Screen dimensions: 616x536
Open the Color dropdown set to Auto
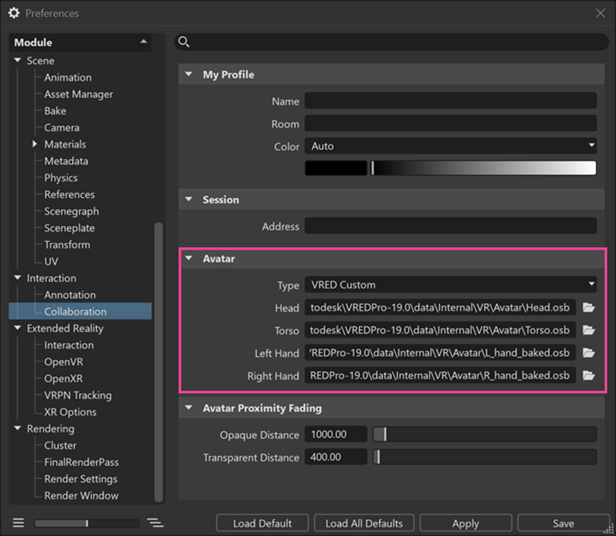(451, 146)
